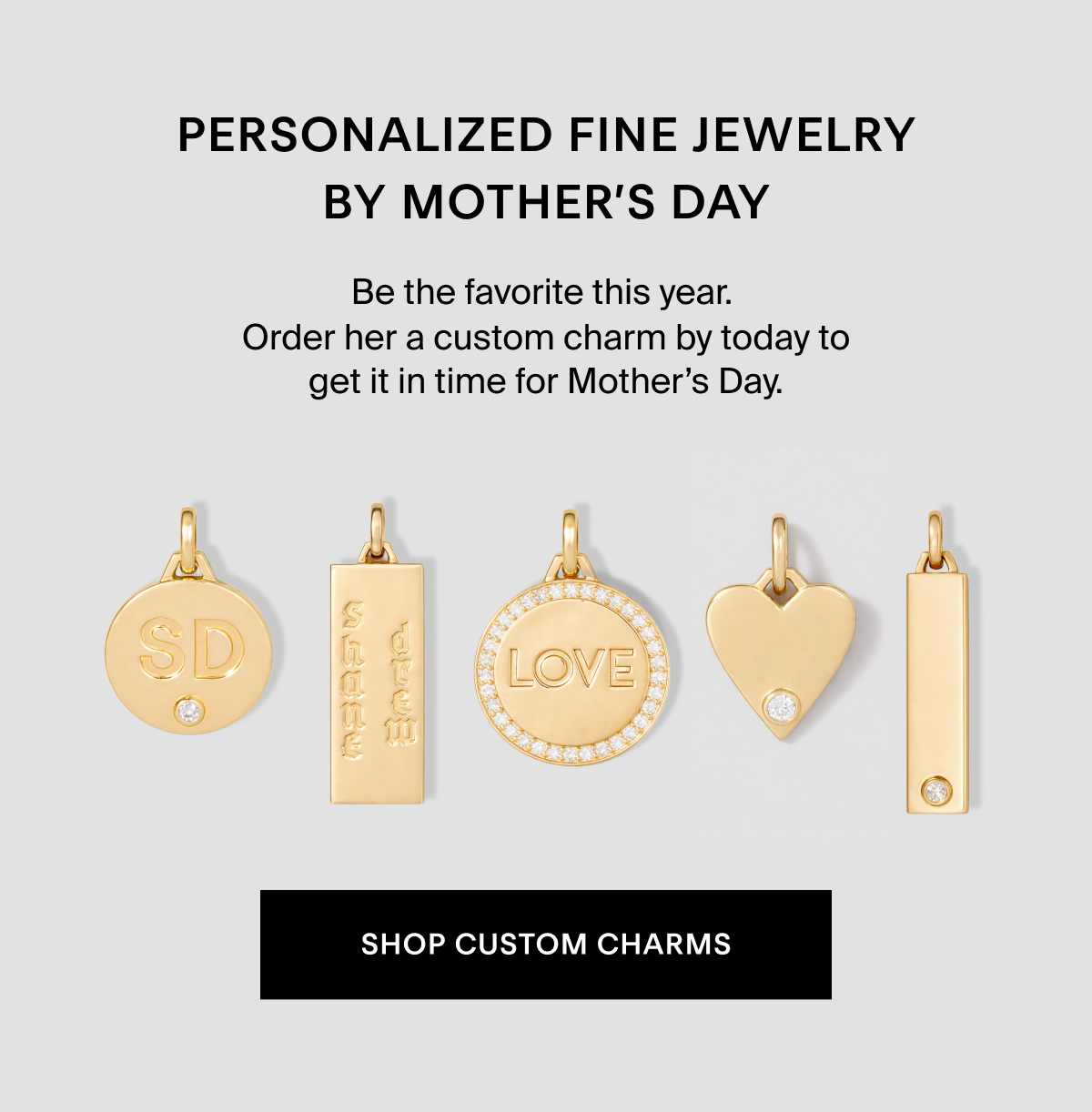
Task: Click the bail loop atop the LOVE charm
Action: tap(571, 541)
